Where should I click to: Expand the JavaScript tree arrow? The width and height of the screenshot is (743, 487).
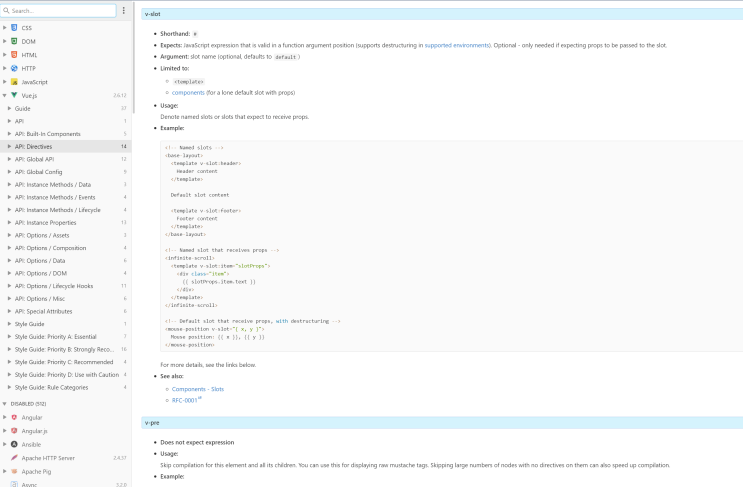click(x=5, y=82)
